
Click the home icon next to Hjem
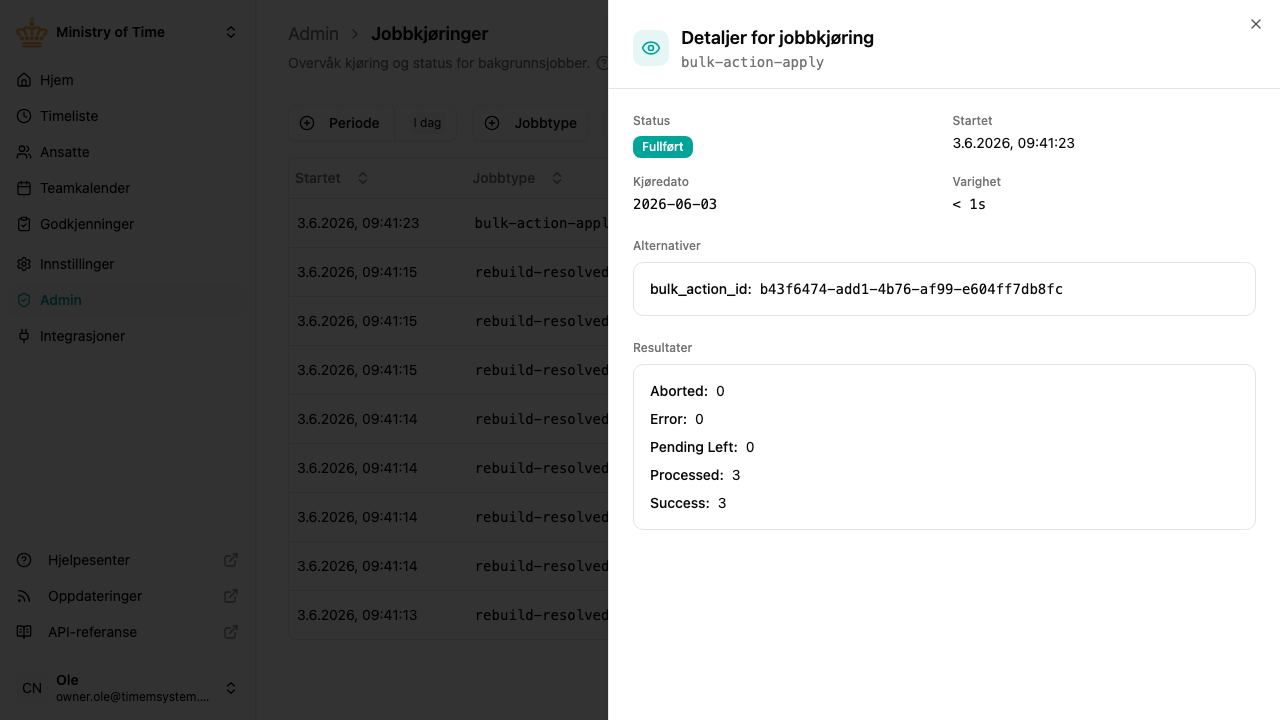(x=24, y=80)
